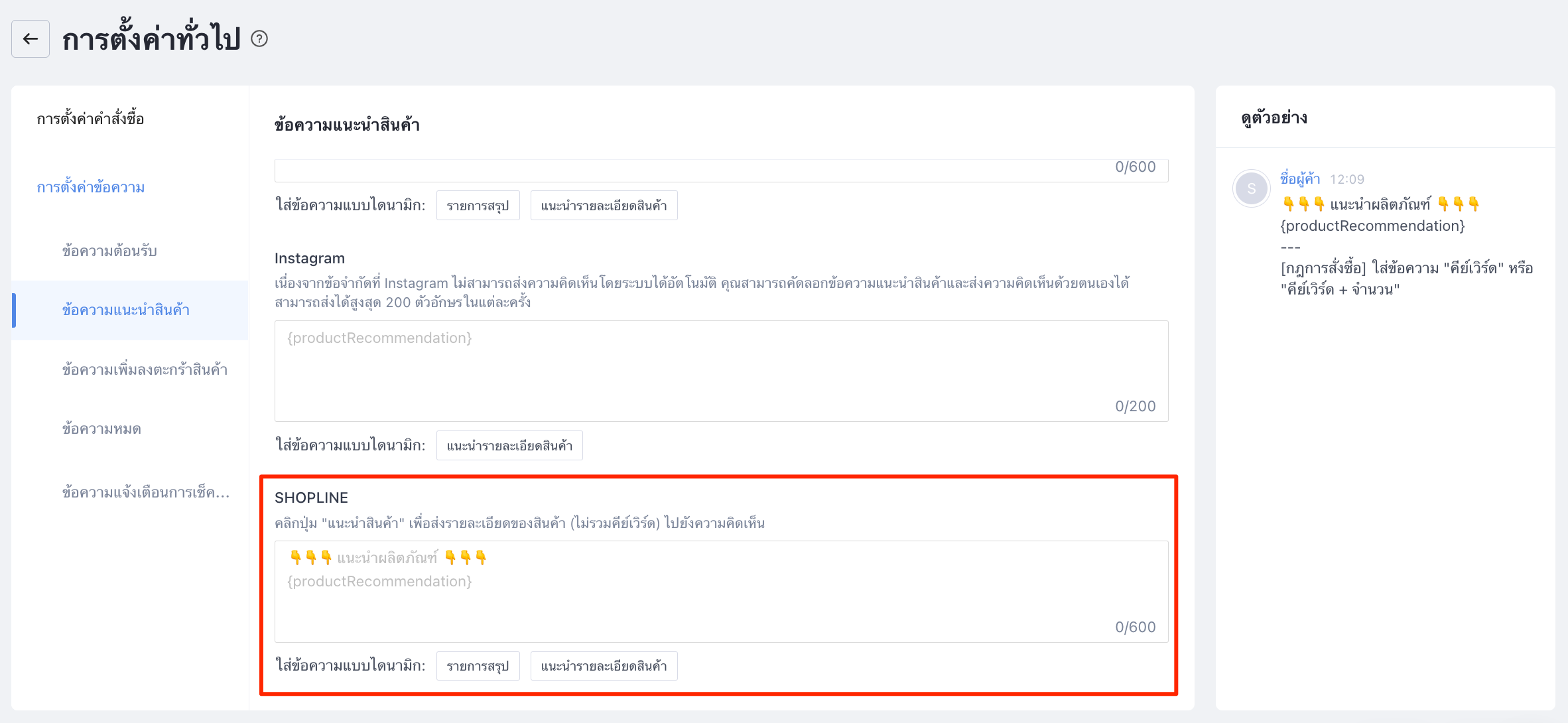Insert รายการสรุป tag in top section
This screenshot has height=723, width=1568.
click(x=478, y=206)
